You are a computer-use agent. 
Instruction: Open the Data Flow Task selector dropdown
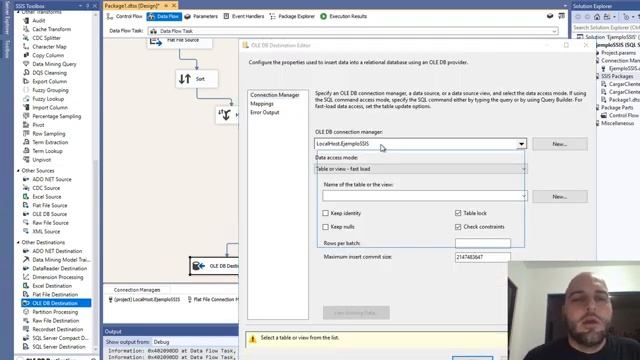(x=554, y=31)
